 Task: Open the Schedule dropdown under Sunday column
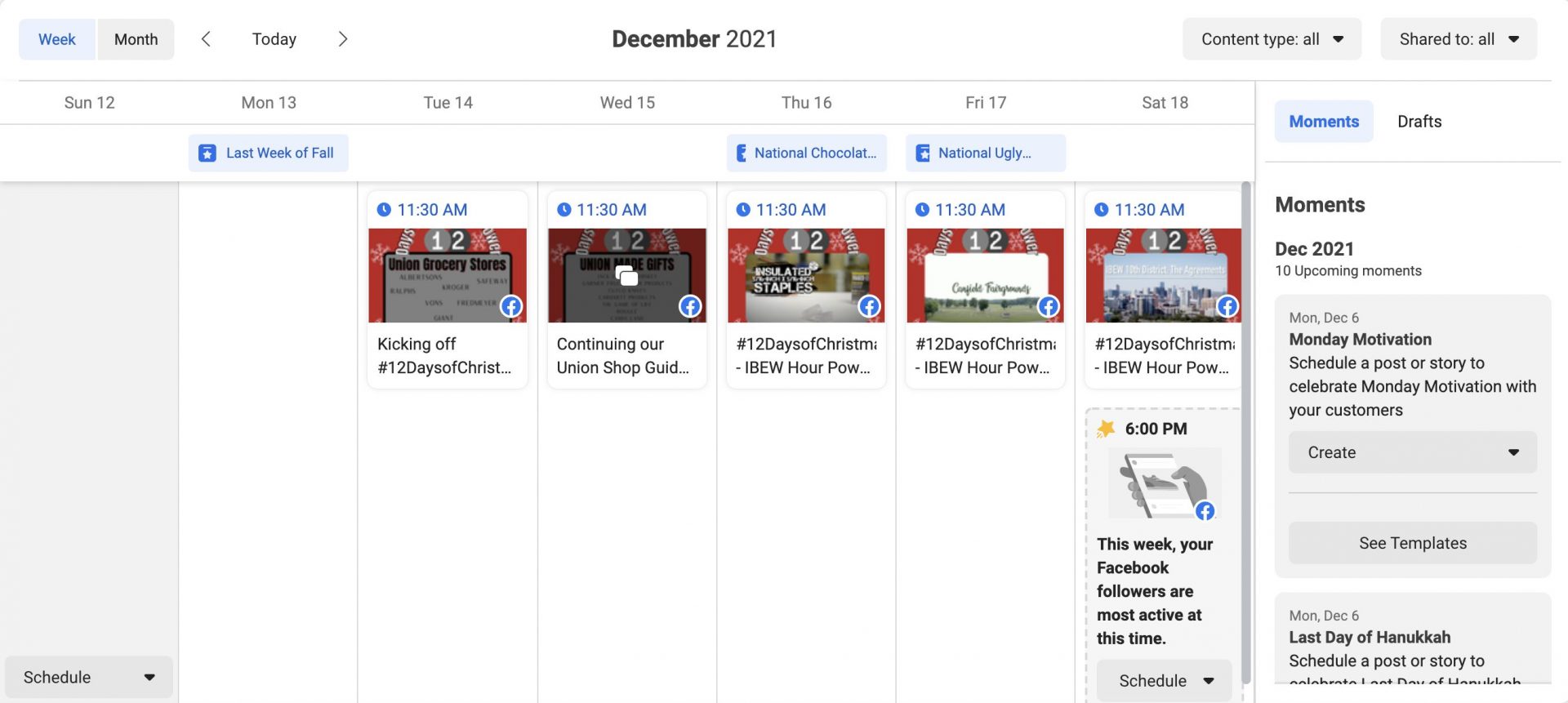click(x=88, y=678)
